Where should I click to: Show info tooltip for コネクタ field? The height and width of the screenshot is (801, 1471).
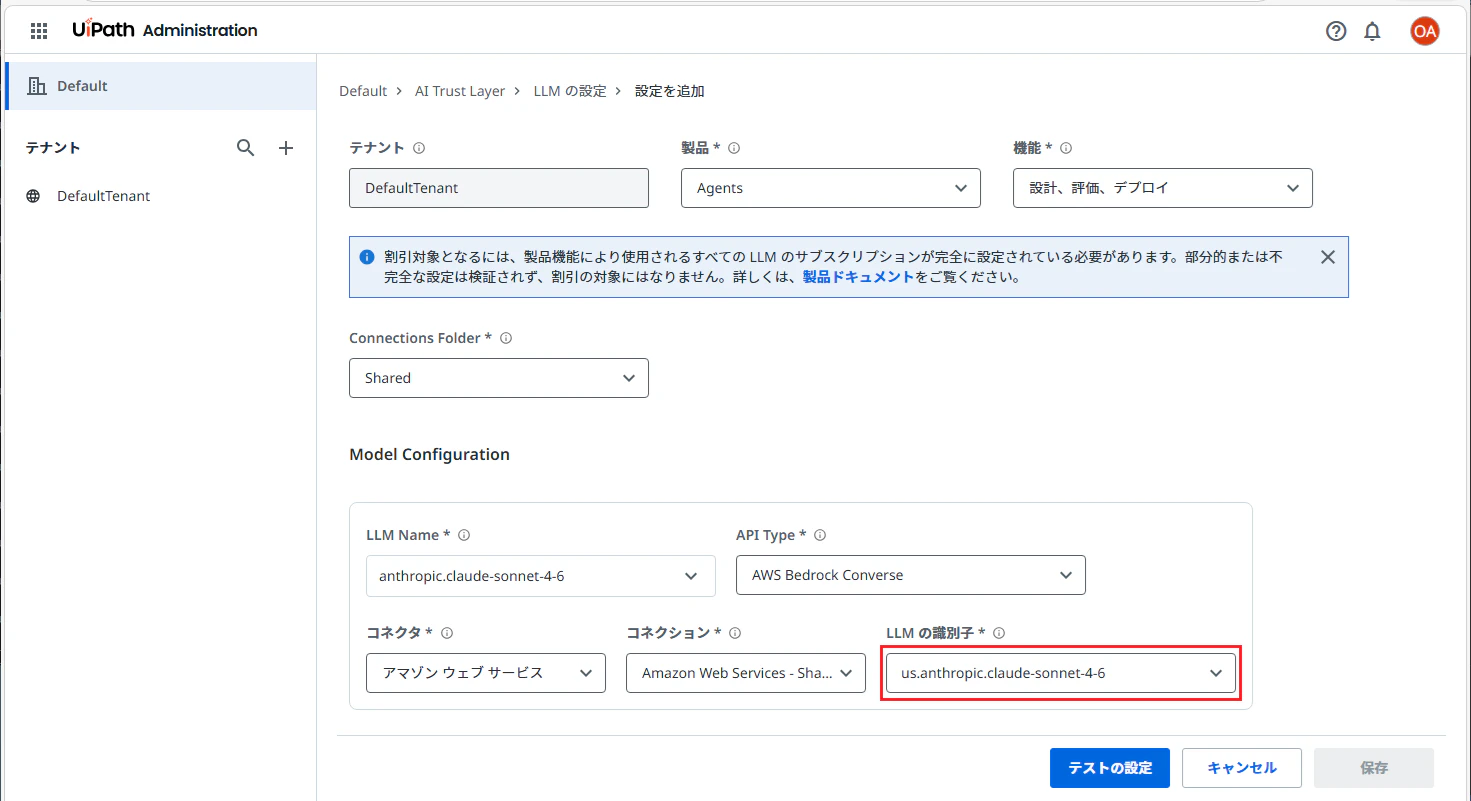click(x=447, y=633)
